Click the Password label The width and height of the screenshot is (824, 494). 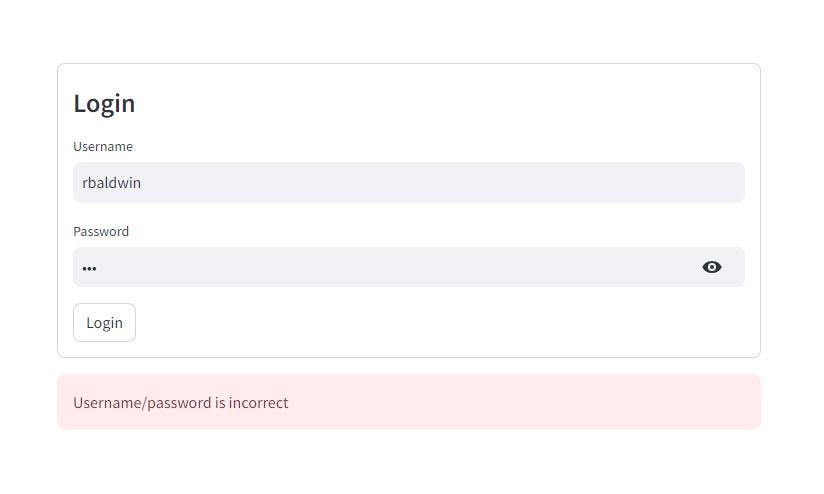(x=101, y=231)
